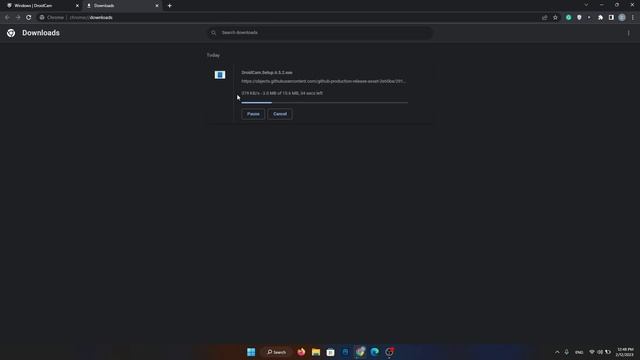Switch to the Windows | DroidCam tab
This screenshot has height=360, width=640.
(41, 6)
